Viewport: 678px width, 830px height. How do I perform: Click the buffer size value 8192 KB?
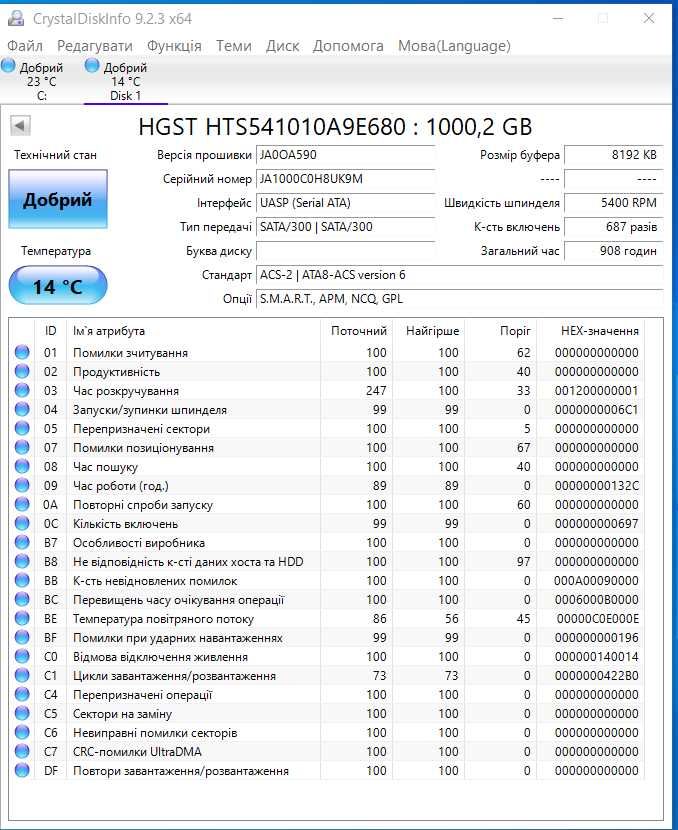613,155
